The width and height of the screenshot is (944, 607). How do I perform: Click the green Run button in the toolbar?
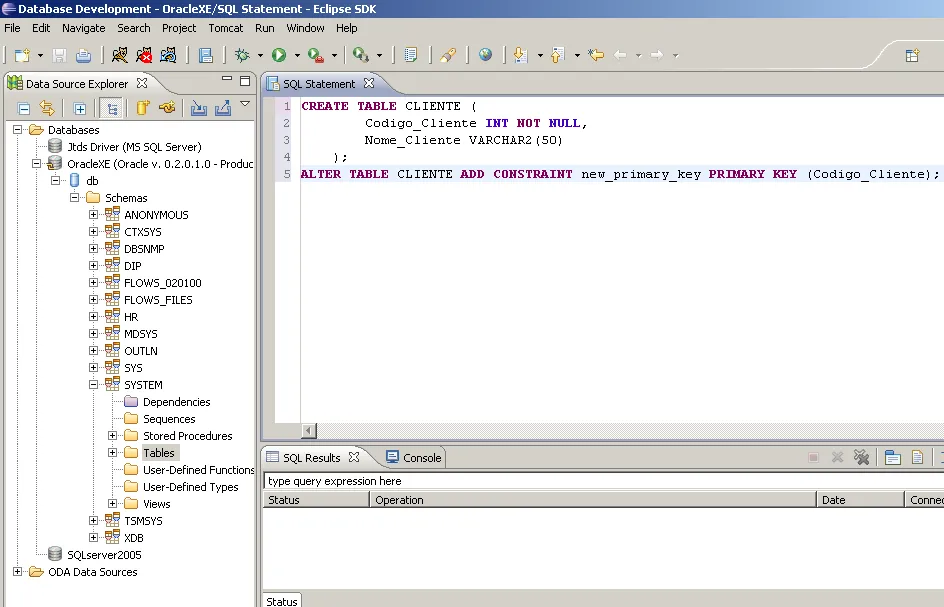coord(279,55)
